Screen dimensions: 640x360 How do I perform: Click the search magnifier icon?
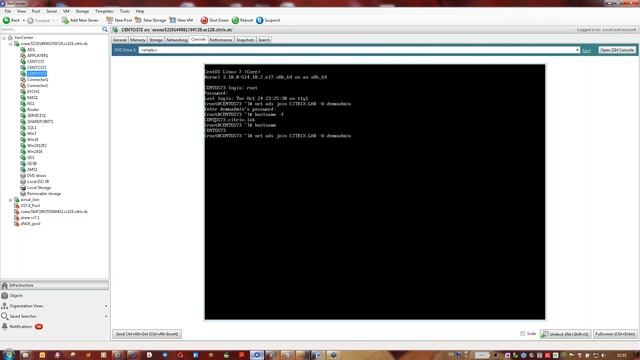(x=105, y=29)
